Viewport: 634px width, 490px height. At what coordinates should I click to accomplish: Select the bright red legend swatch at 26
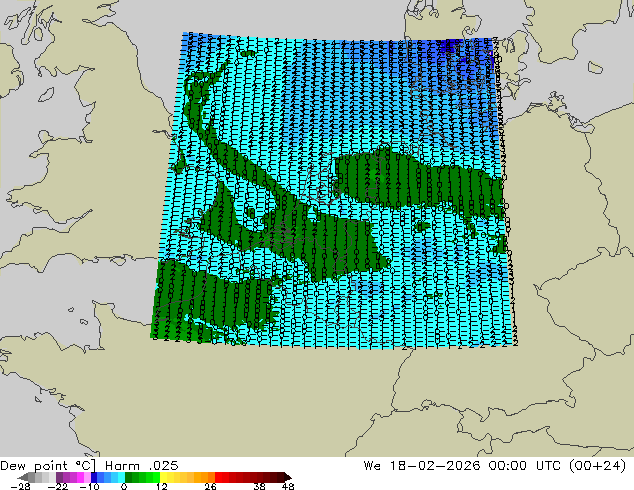point(218,477)
